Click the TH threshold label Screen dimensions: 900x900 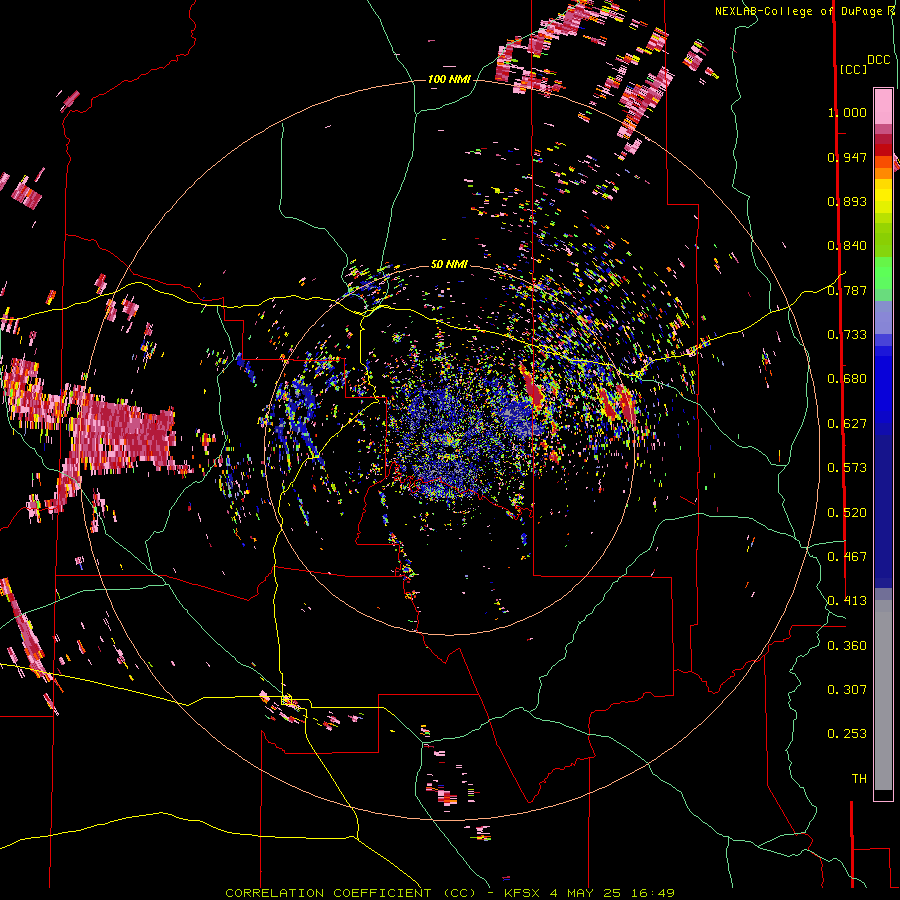[x=859, y=779]
